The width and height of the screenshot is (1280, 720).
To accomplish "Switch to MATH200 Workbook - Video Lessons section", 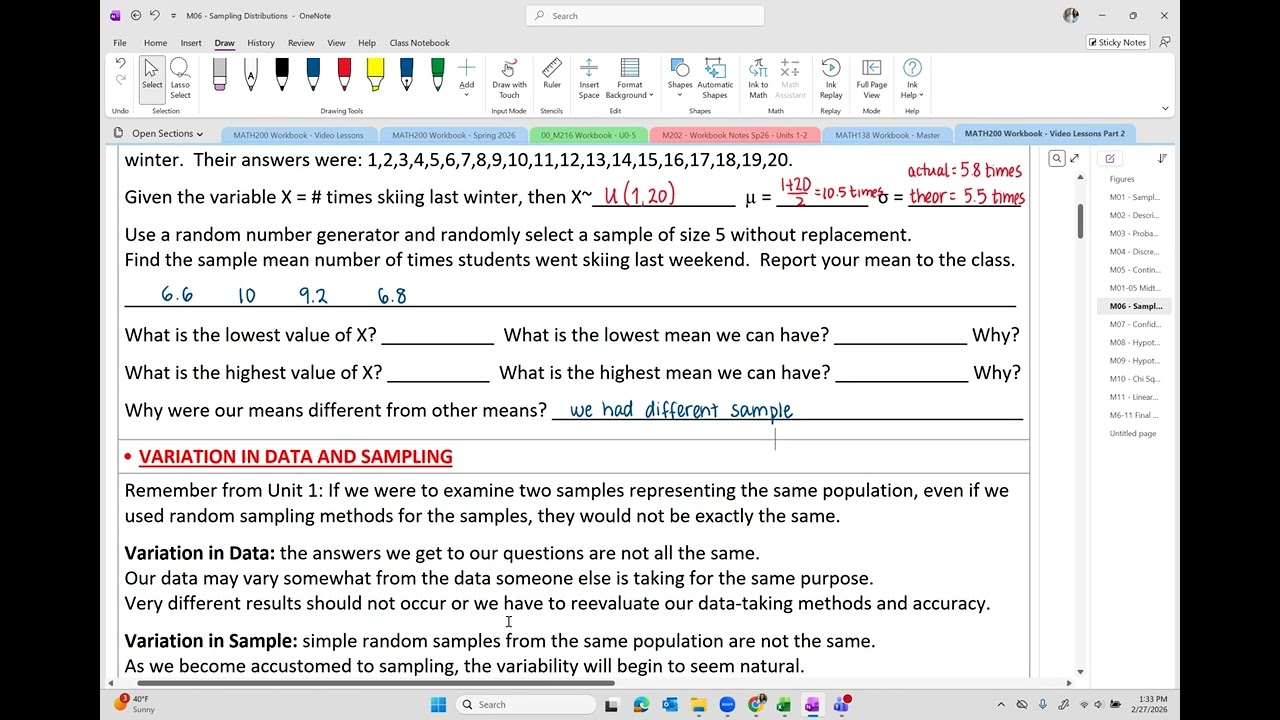I will point(298,135).
